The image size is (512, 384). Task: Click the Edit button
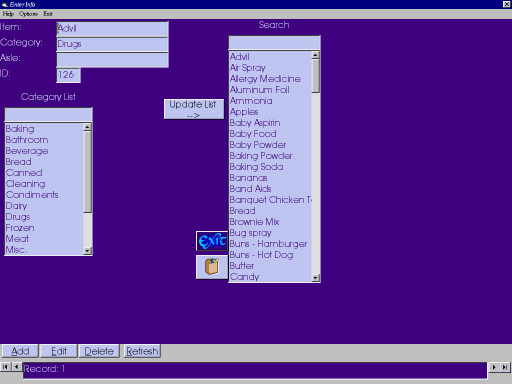(x=59, y=351)
